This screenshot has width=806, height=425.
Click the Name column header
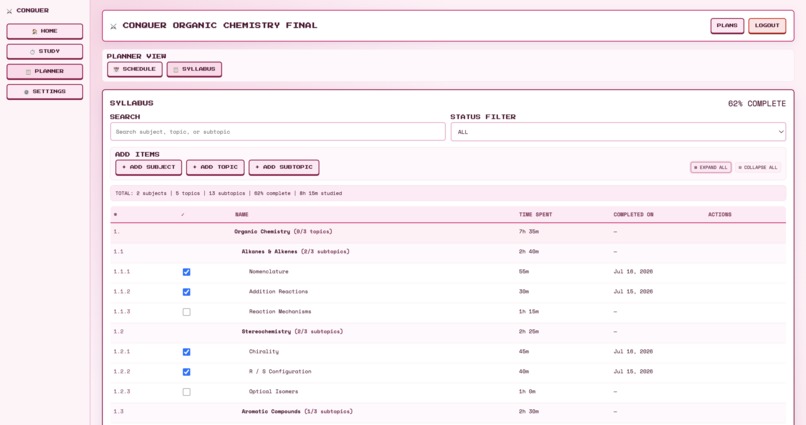(242, 214)
